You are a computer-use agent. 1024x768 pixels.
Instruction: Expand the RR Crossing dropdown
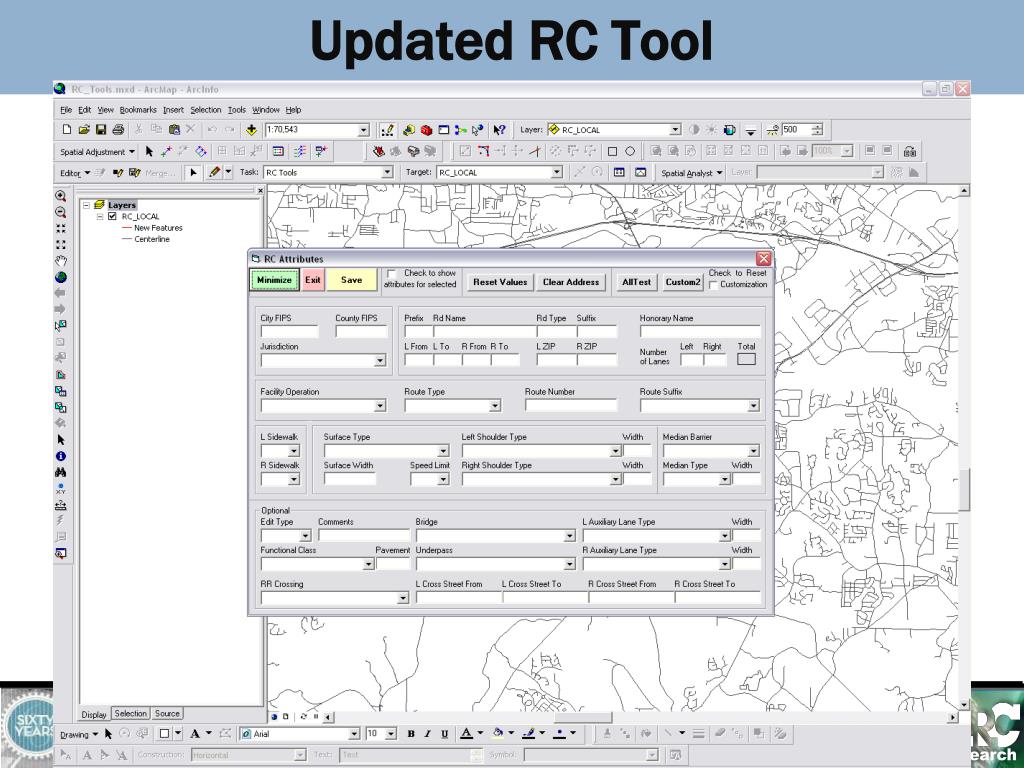pos(403,598)
